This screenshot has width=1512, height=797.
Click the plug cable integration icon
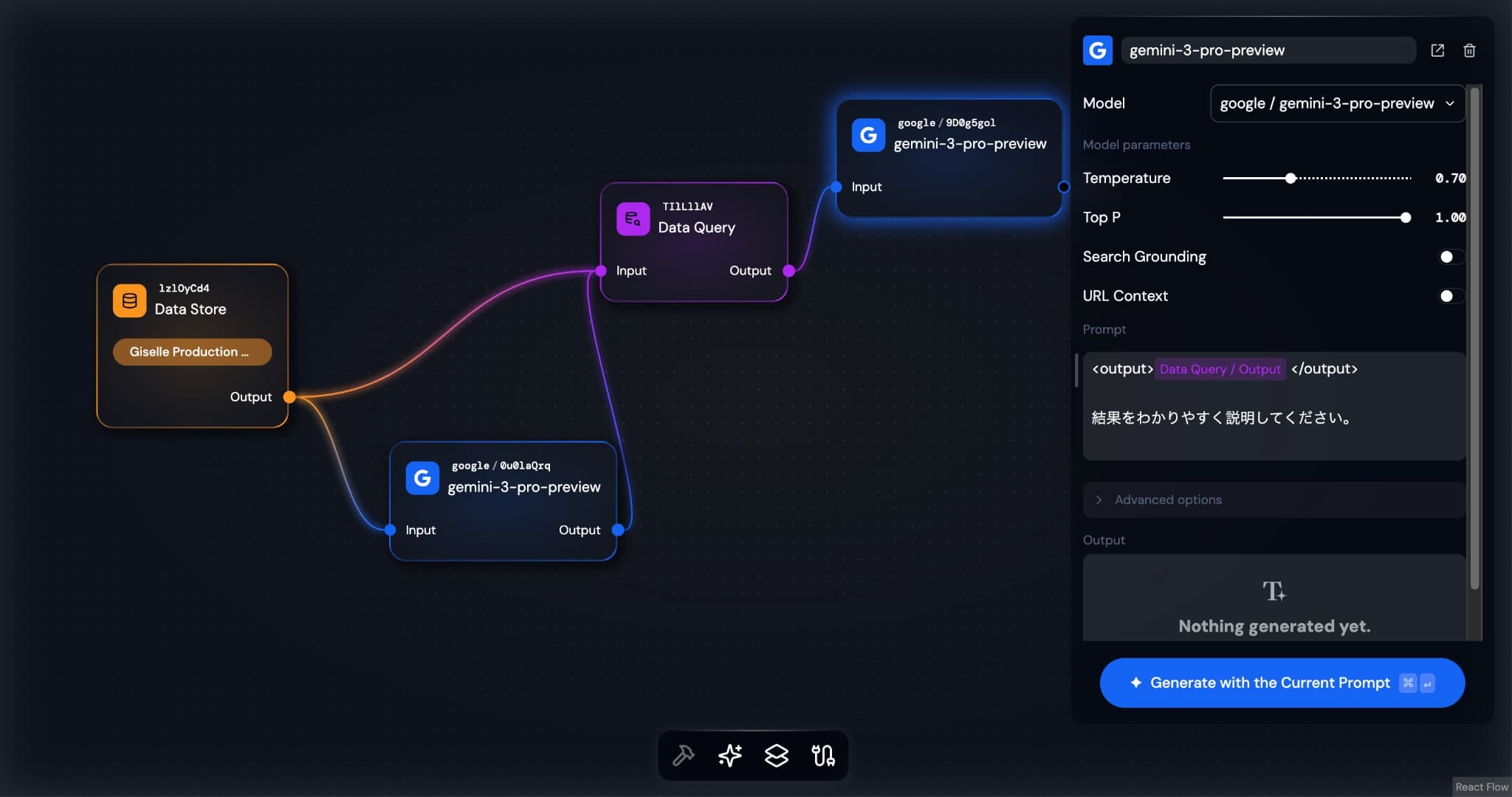tap(822, 755)
